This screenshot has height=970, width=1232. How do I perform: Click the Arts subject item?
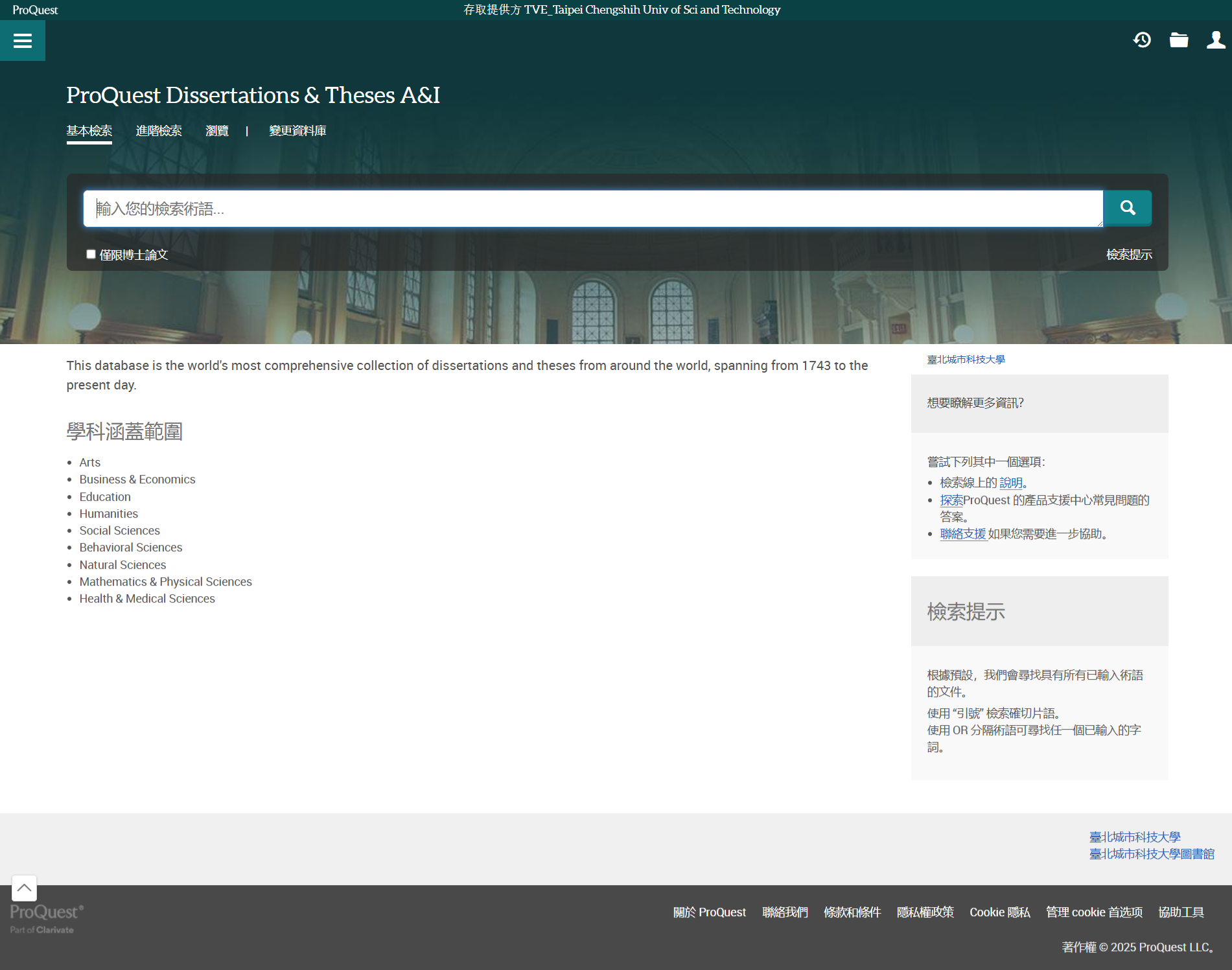[90, 463]
